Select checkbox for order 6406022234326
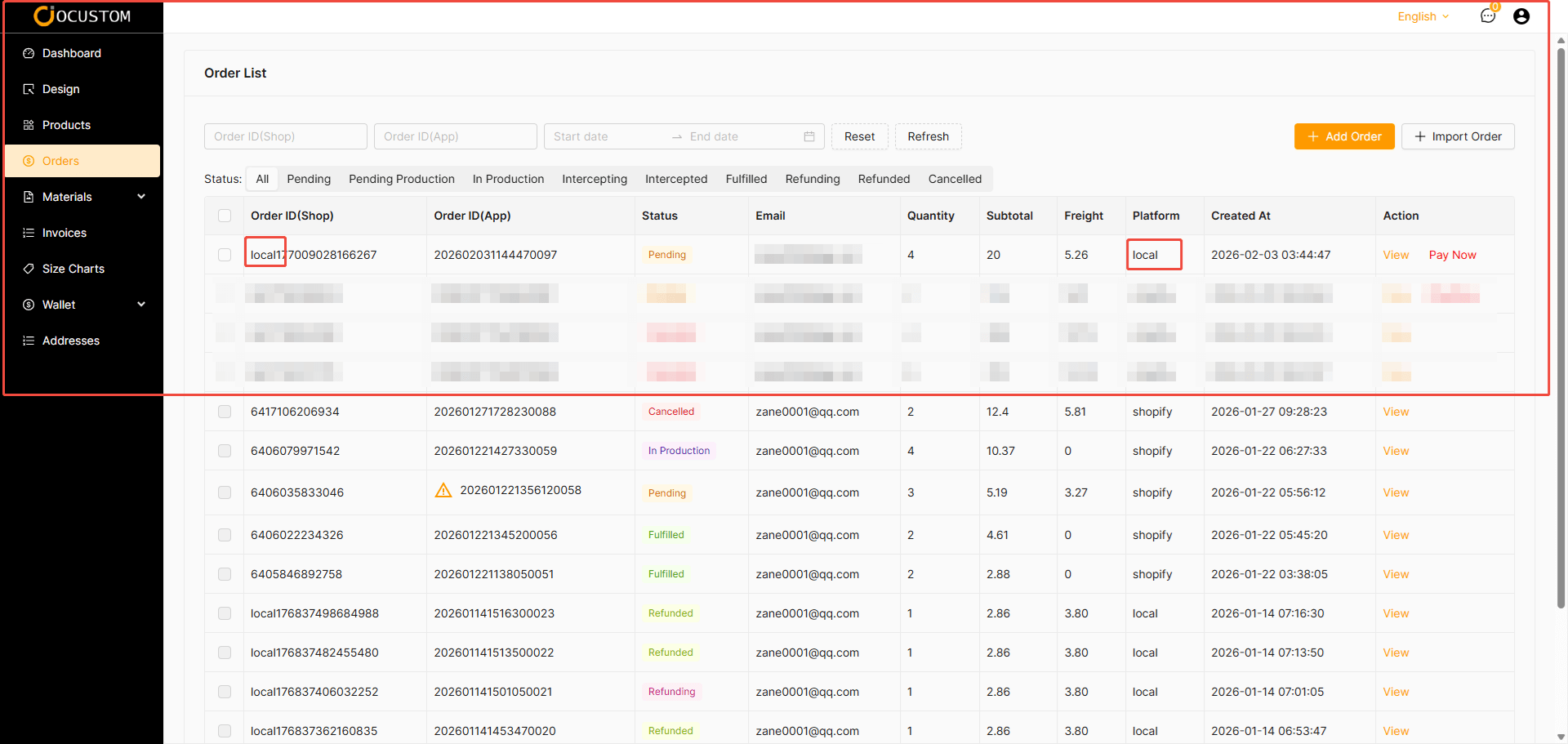 225,535
